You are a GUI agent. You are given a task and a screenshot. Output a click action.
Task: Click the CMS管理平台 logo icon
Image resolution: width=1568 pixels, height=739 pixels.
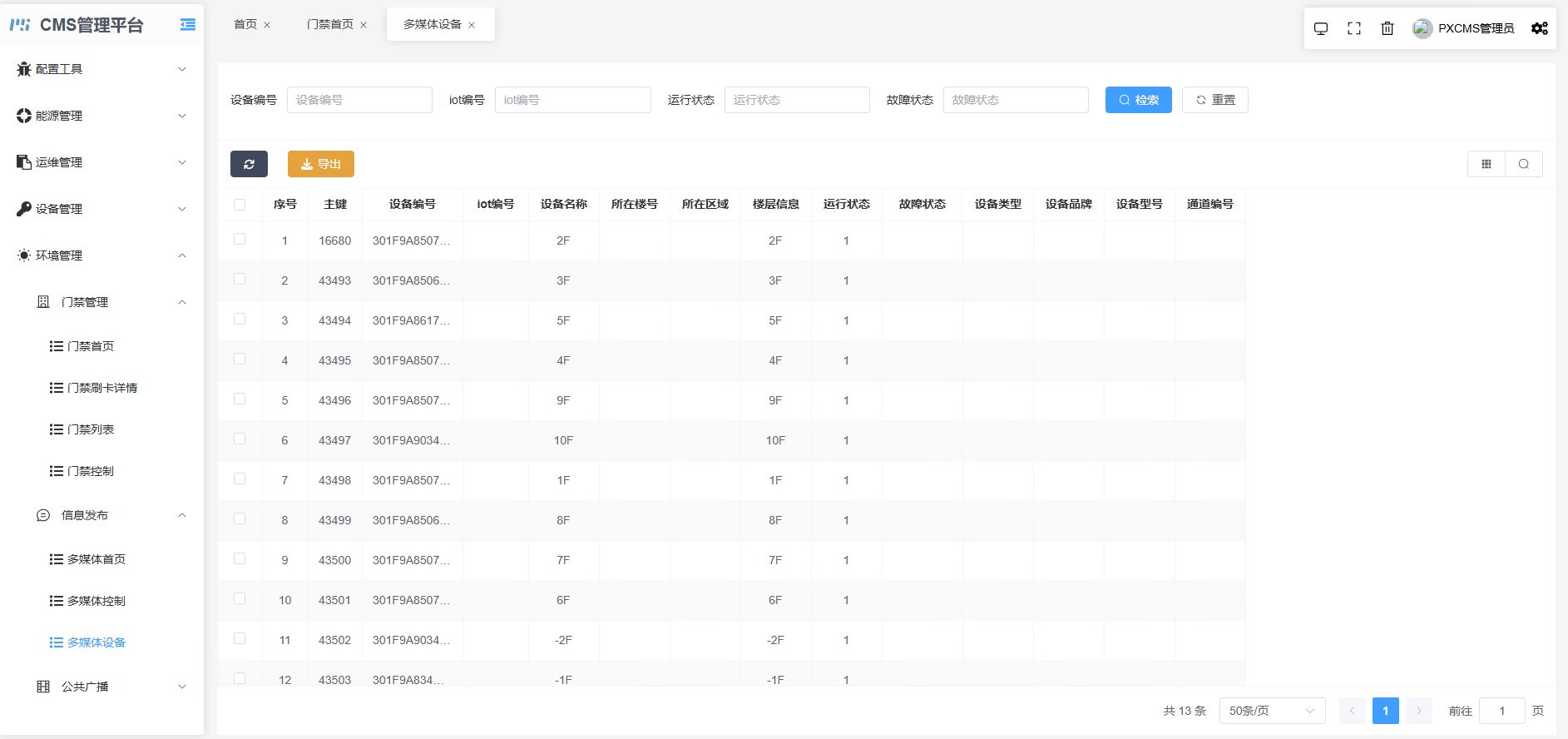point(20,25)
